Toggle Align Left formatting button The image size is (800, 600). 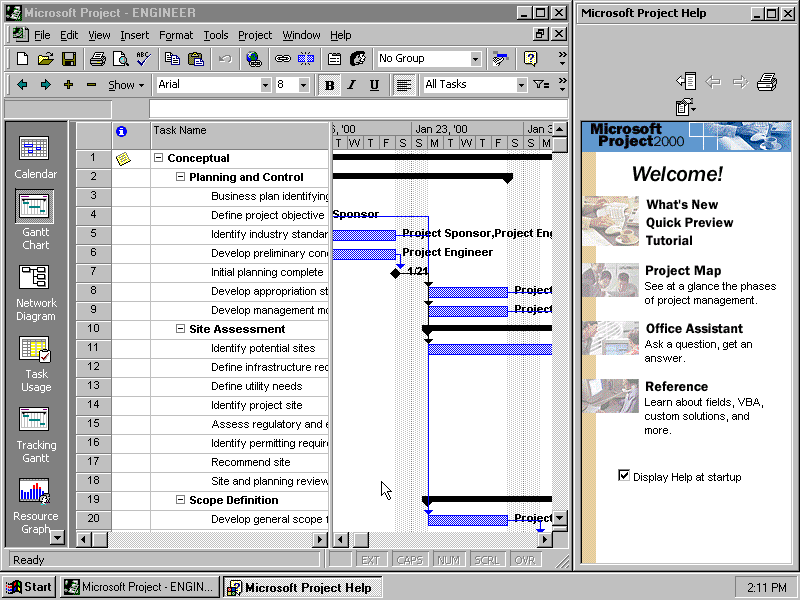click(x=404, y=85)
